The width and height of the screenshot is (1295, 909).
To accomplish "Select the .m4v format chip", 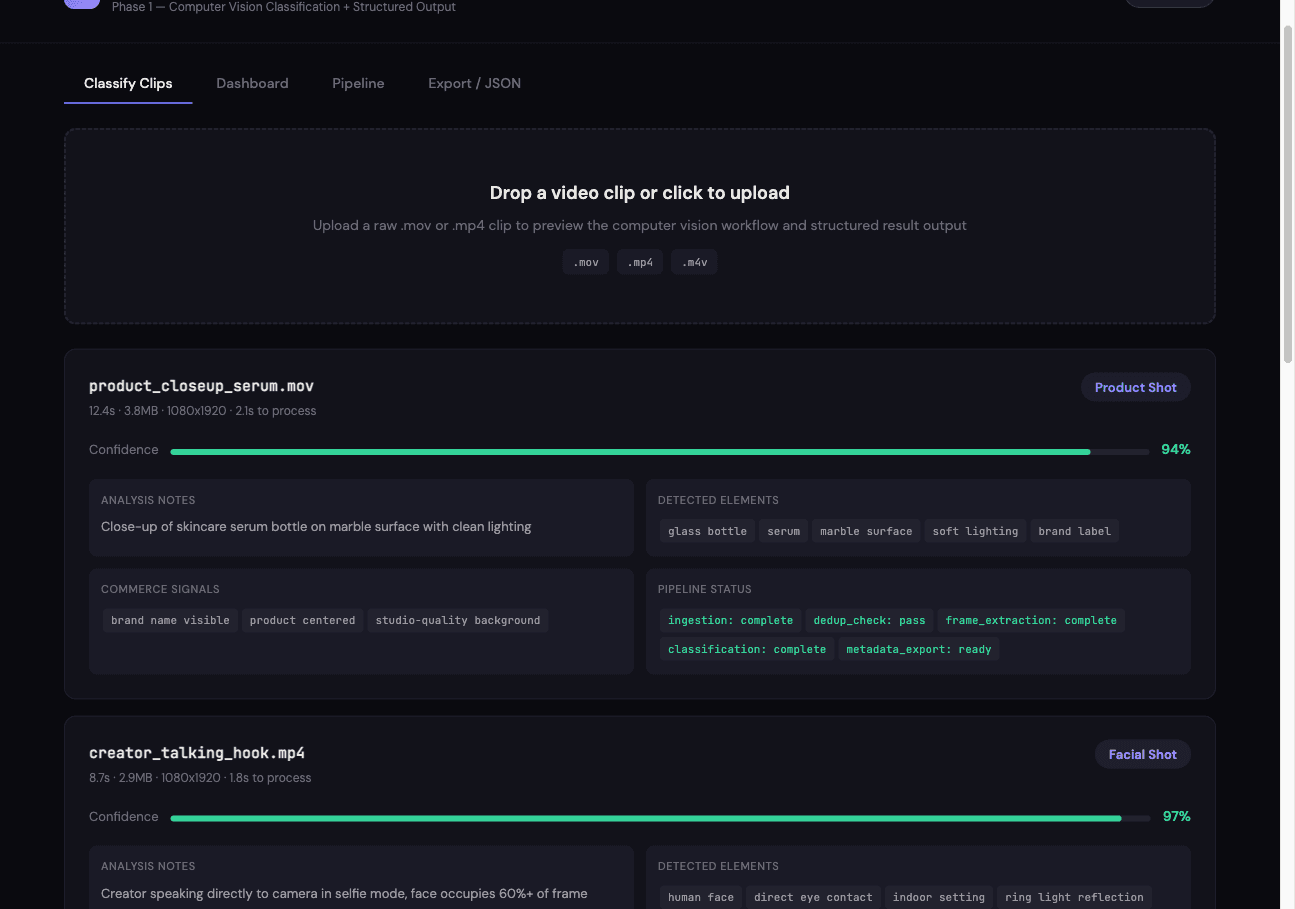I will click(x=693, y=261).
